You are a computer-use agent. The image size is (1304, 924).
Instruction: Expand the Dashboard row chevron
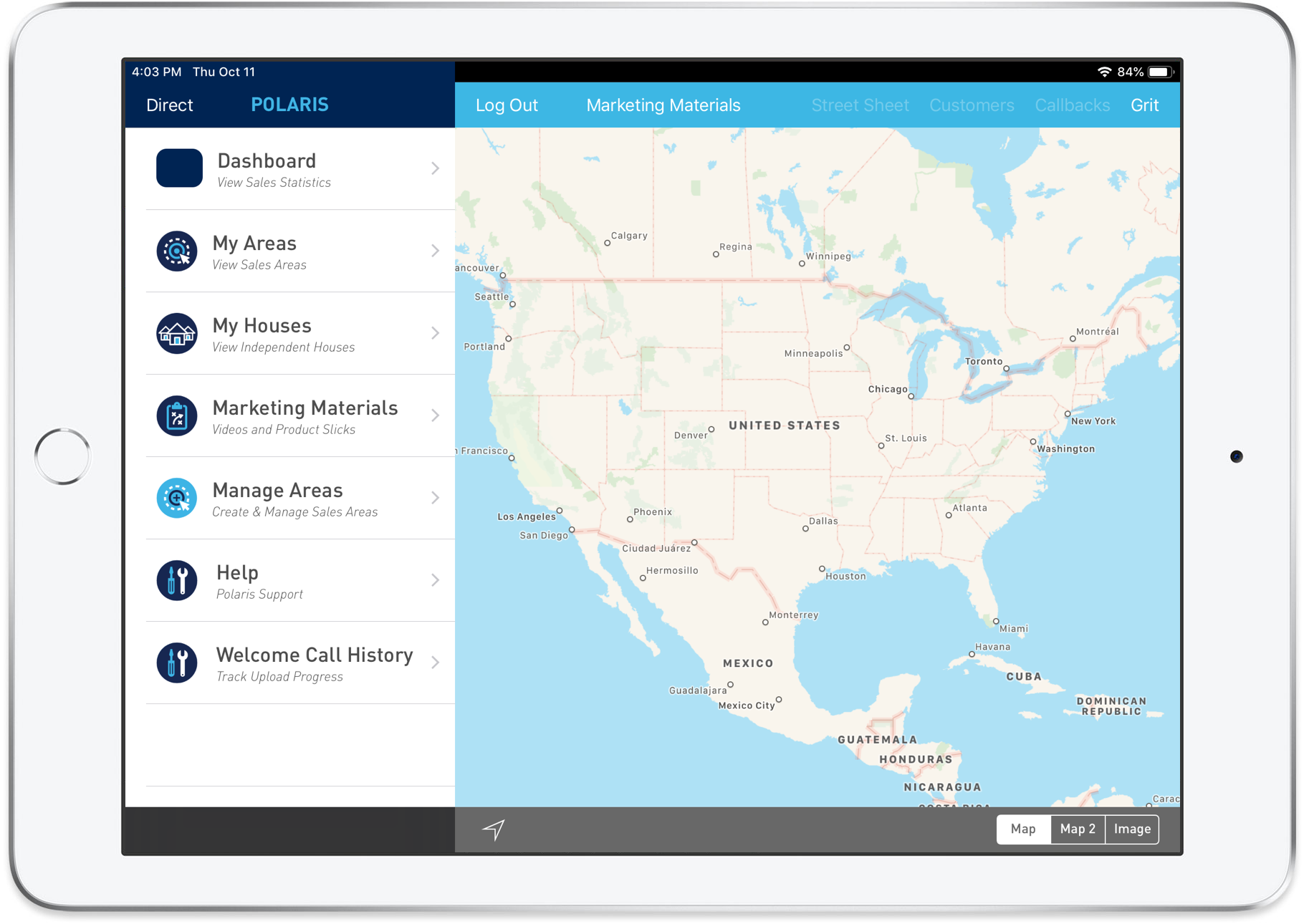[435, 168]
